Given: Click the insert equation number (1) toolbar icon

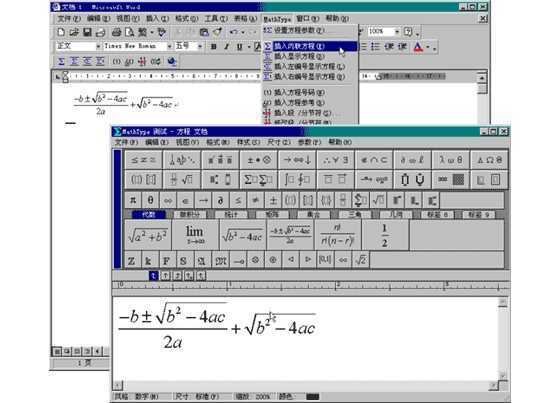Looking at the screenshot, I should [116, 61].
